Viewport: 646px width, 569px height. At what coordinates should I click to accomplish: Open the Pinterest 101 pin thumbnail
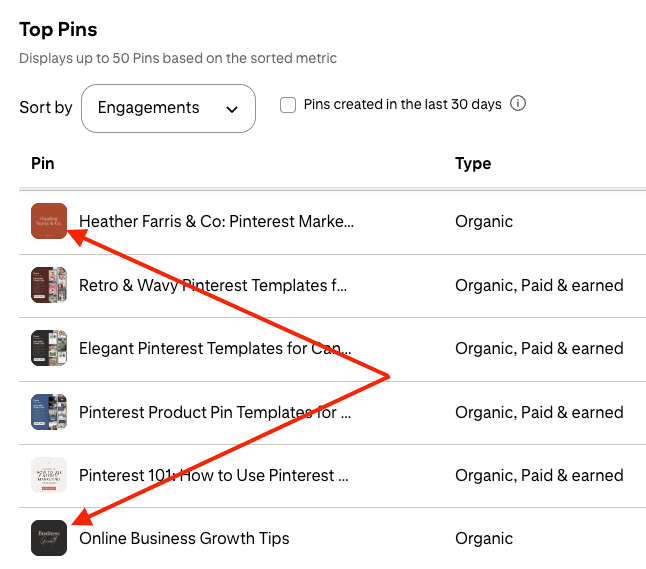point(49,475)
